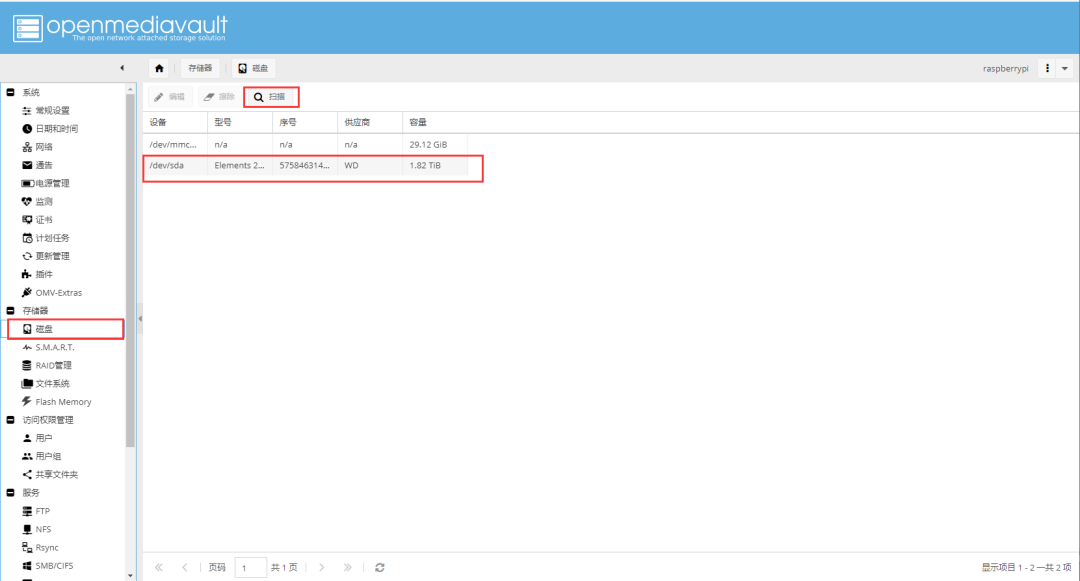Click raspberrypi hostname label
The width and height of the screenshot is (1080, 581).
pos(1005,68)
